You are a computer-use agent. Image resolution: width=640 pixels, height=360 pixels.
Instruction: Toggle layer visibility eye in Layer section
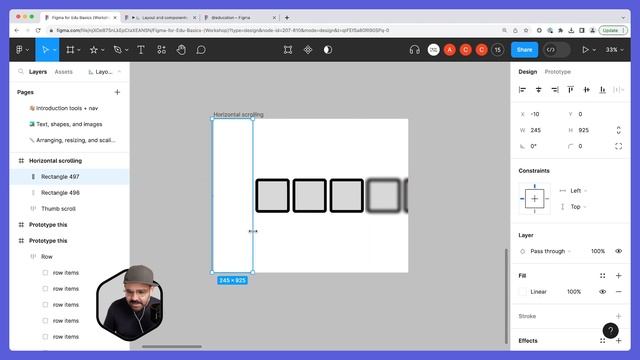coord(618,251)
